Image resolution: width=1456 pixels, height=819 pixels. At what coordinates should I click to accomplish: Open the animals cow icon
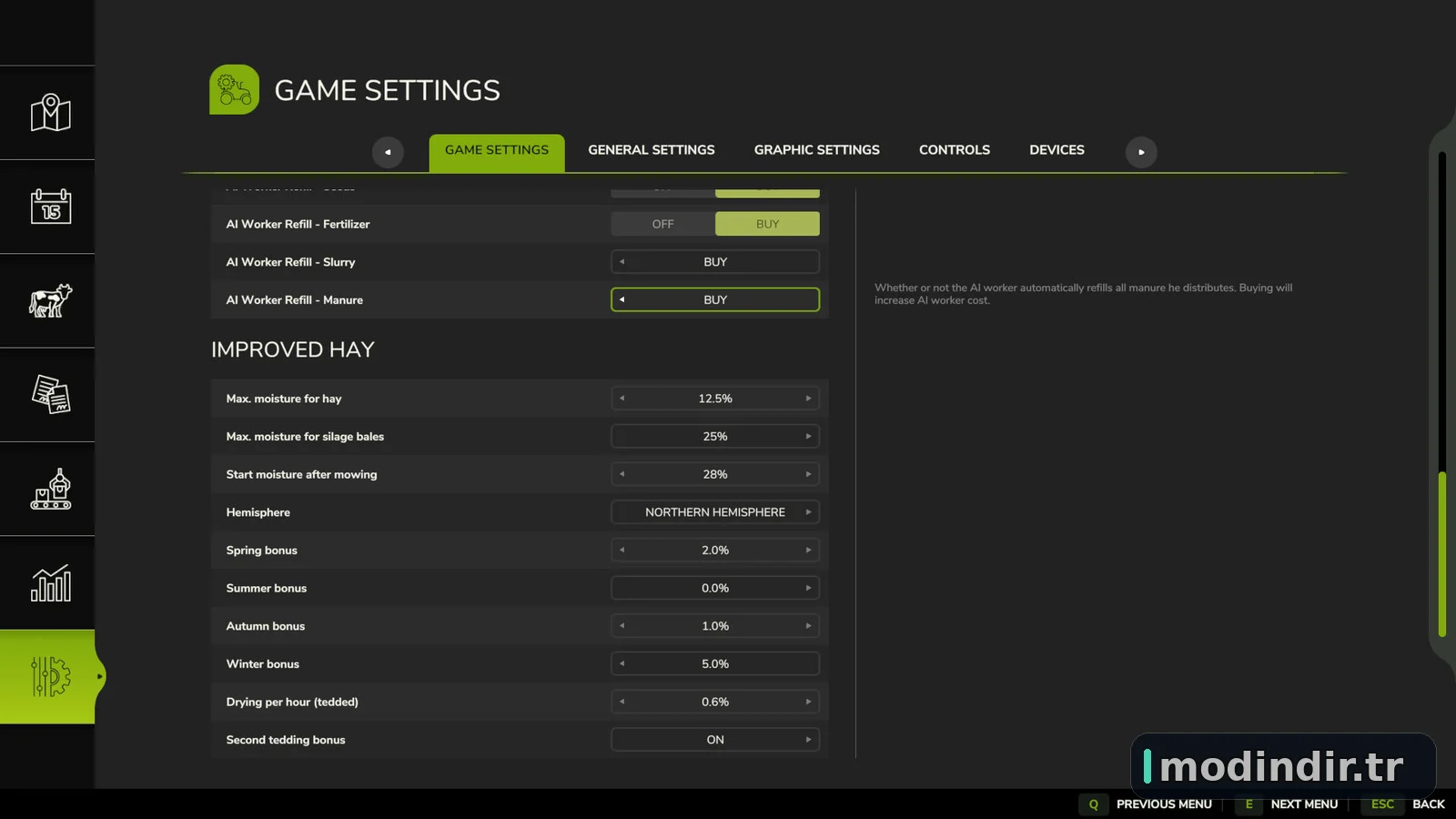click(50, 300)
